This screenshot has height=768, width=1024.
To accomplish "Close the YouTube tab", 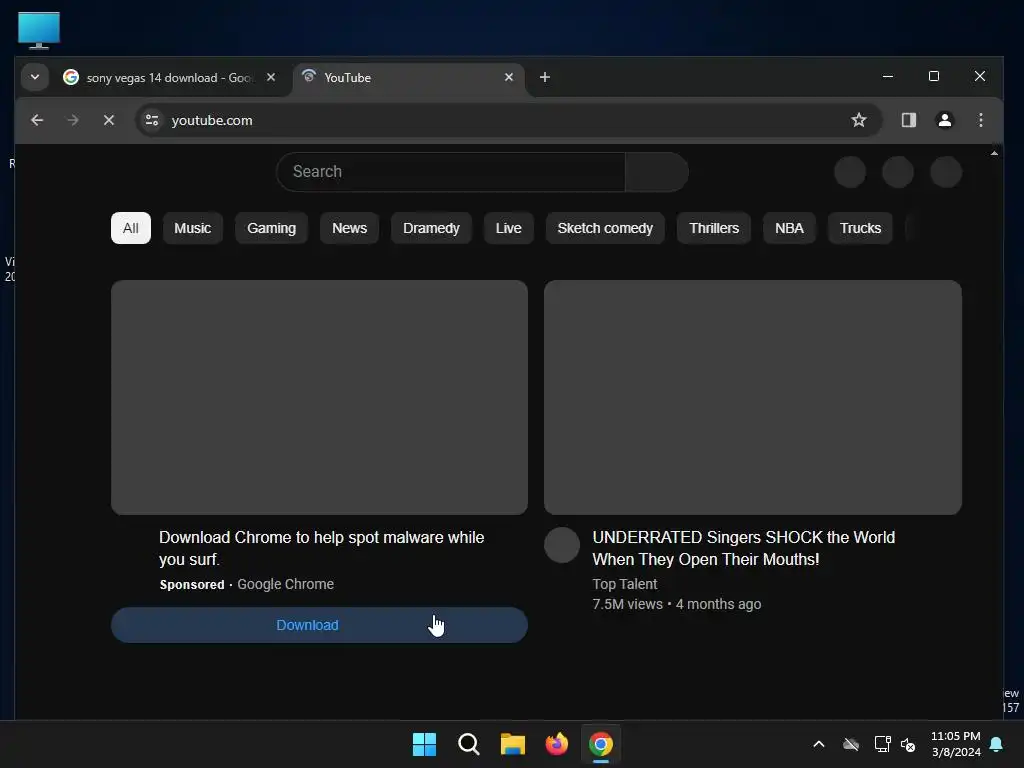I will 509,77.
